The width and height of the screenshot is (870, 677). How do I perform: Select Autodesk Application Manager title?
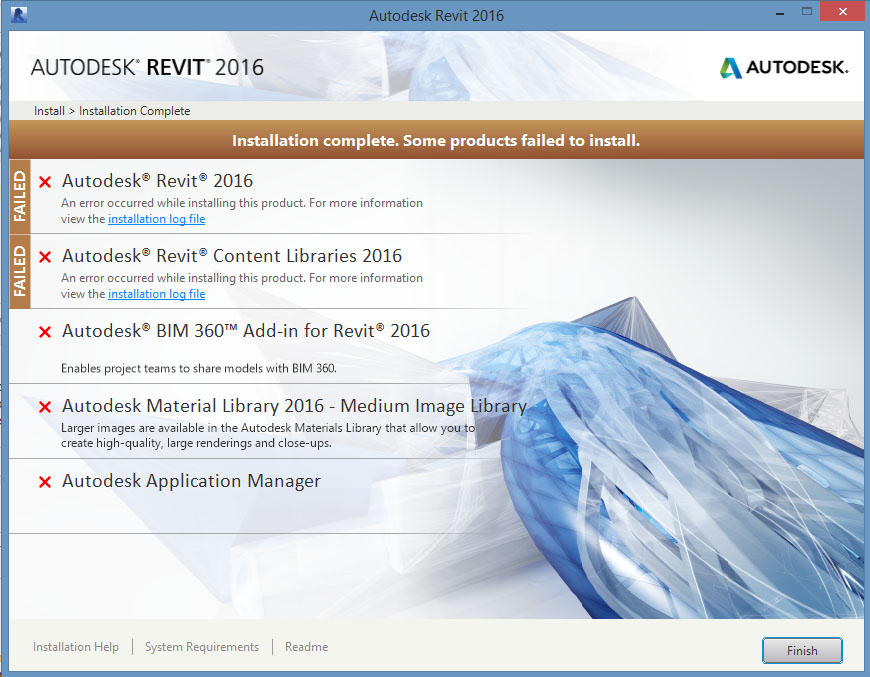pyautogui.click(x=191, y=481)
